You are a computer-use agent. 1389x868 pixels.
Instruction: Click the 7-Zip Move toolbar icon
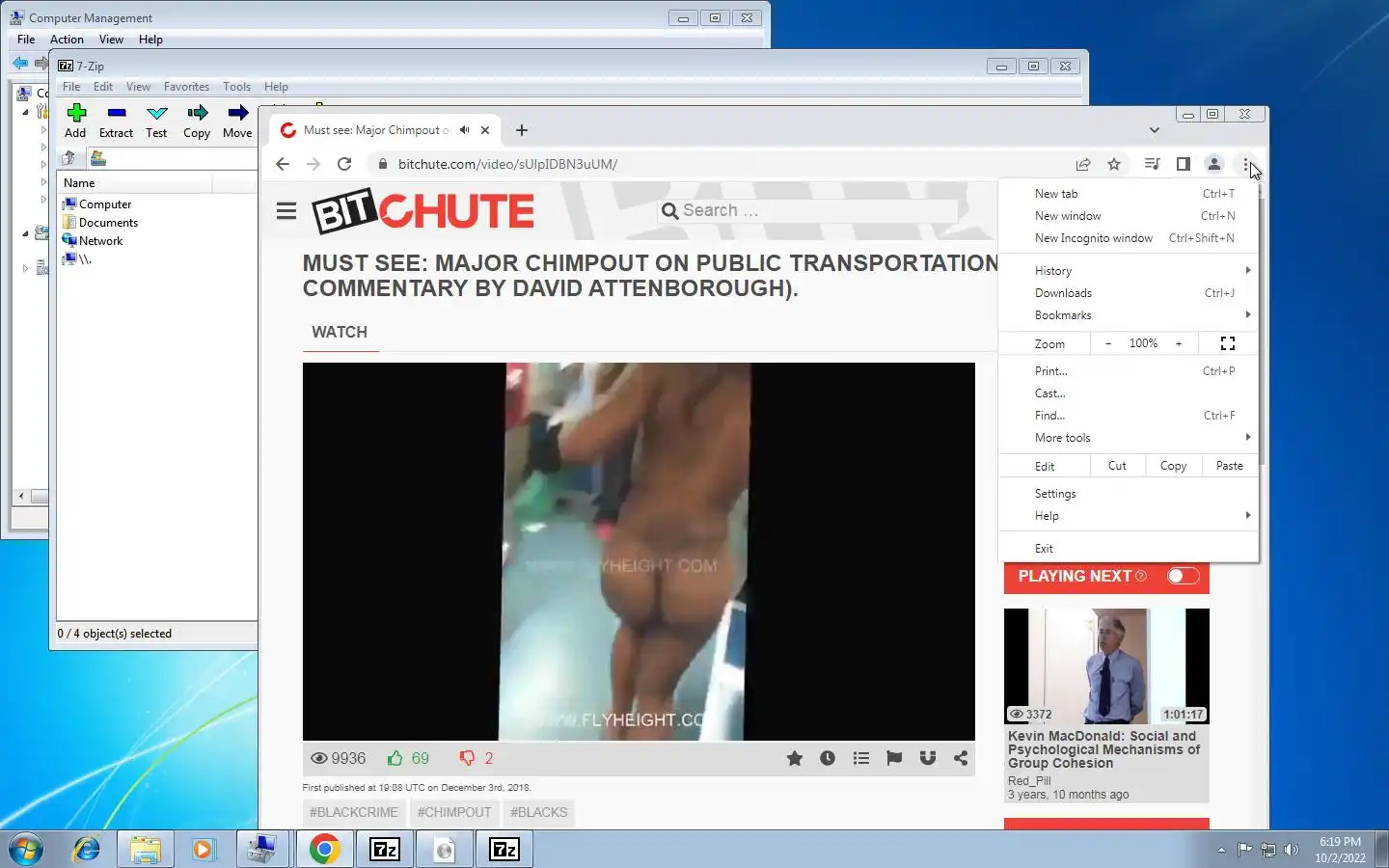pyautogui.click(x=238, y=113)
